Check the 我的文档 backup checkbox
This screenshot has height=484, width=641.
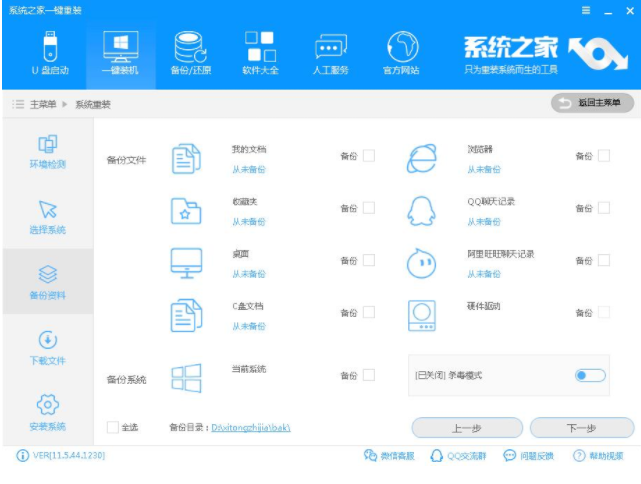tap(369, 156)
